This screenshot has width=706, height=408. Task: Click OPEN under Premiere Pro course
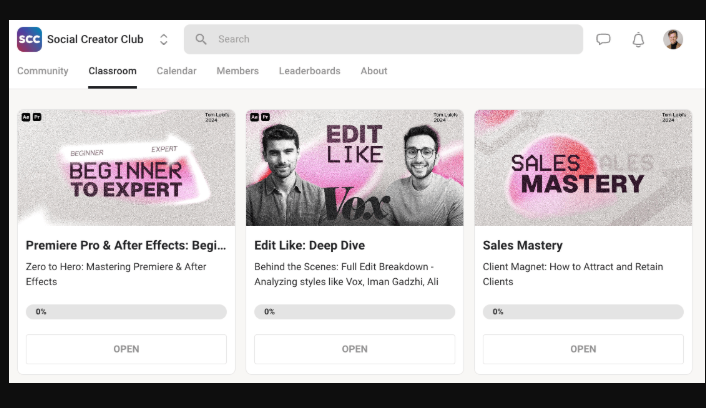point(126,349)
